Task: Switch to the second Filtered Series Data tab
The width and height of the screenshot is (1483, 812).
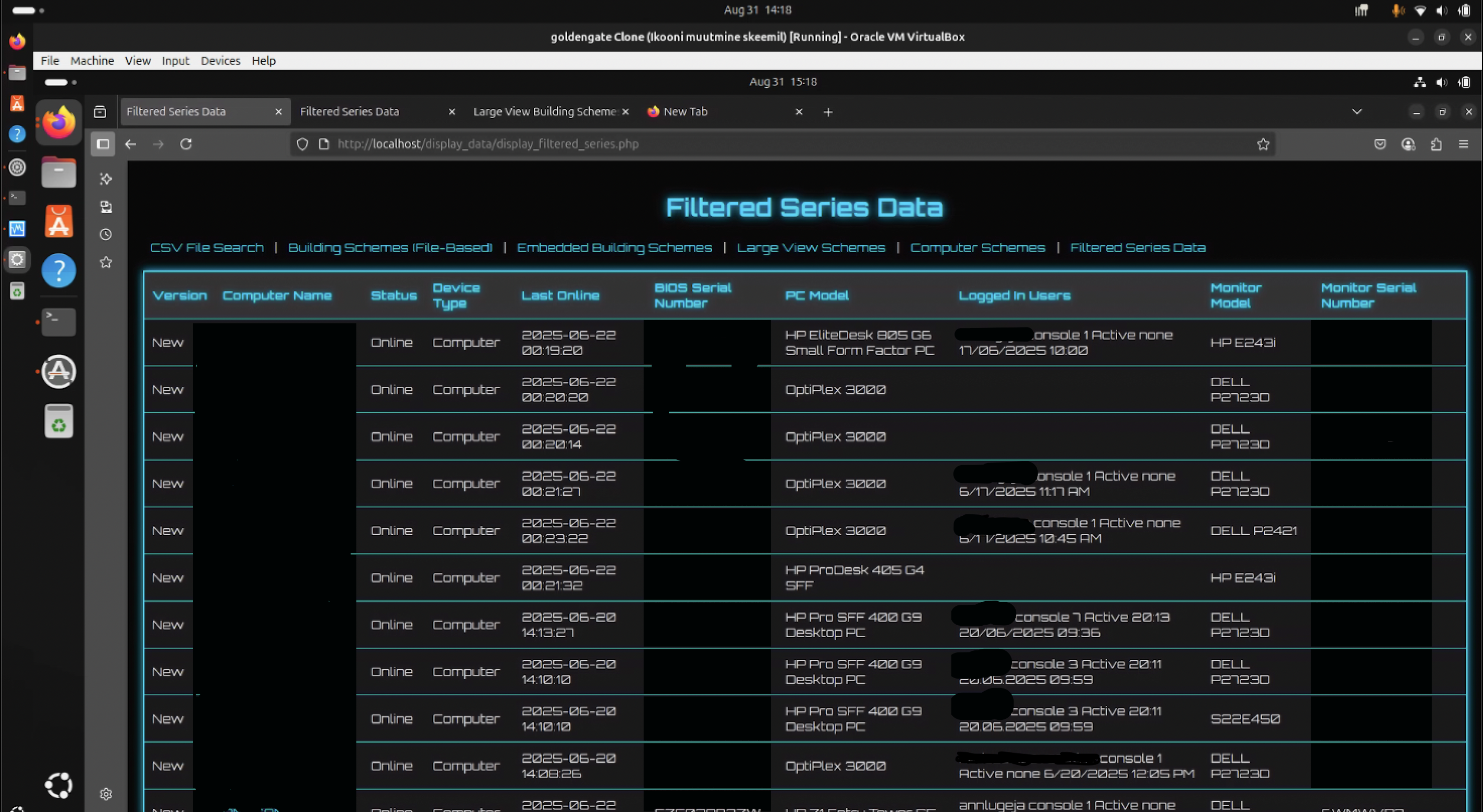Action: (x=377, y=111)
